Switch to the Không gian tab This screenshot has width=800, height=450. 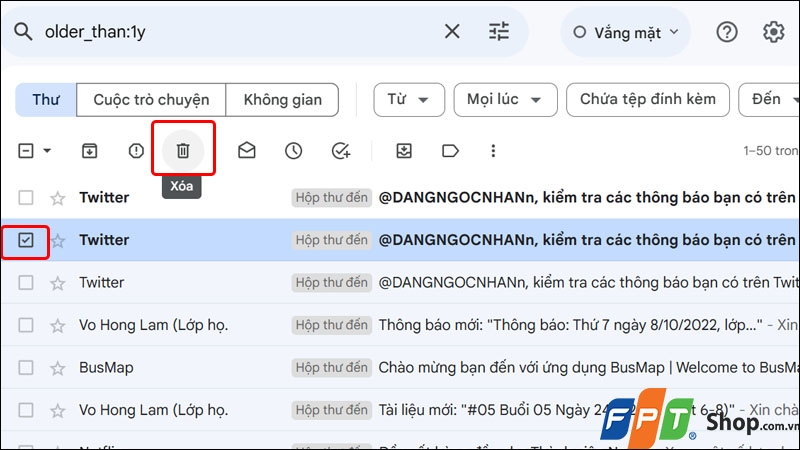pyautogui.click(x=282, y=100)
